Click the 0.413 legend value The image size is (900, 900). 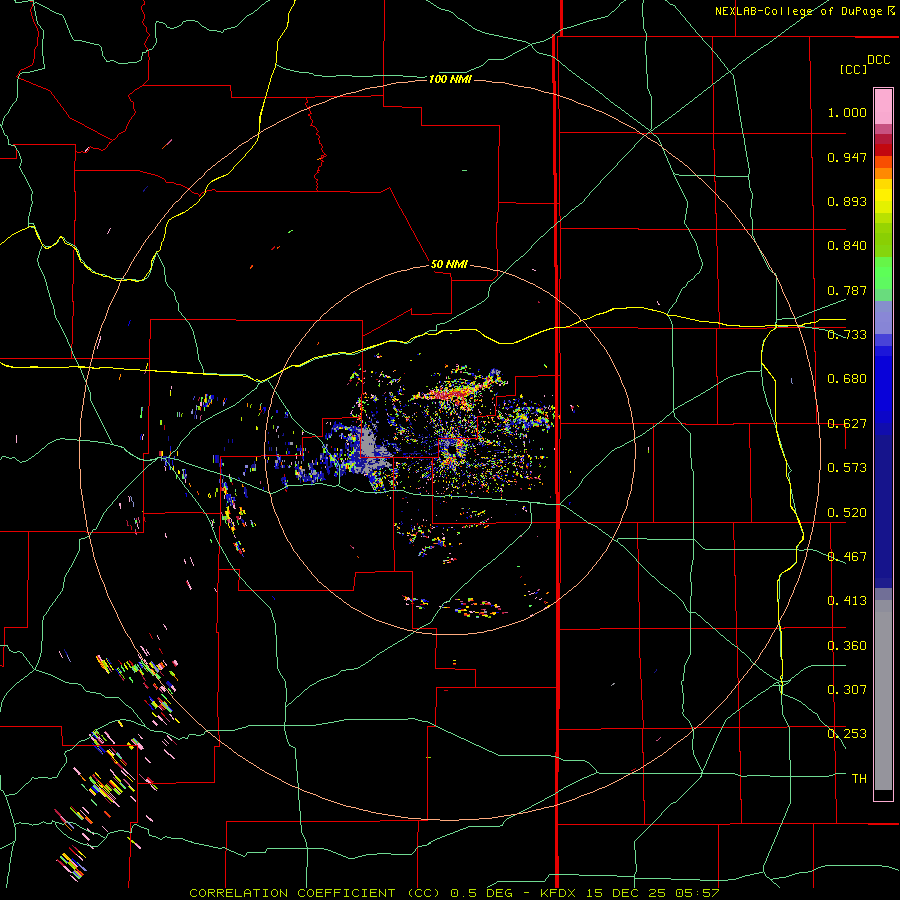pos(847,601)
